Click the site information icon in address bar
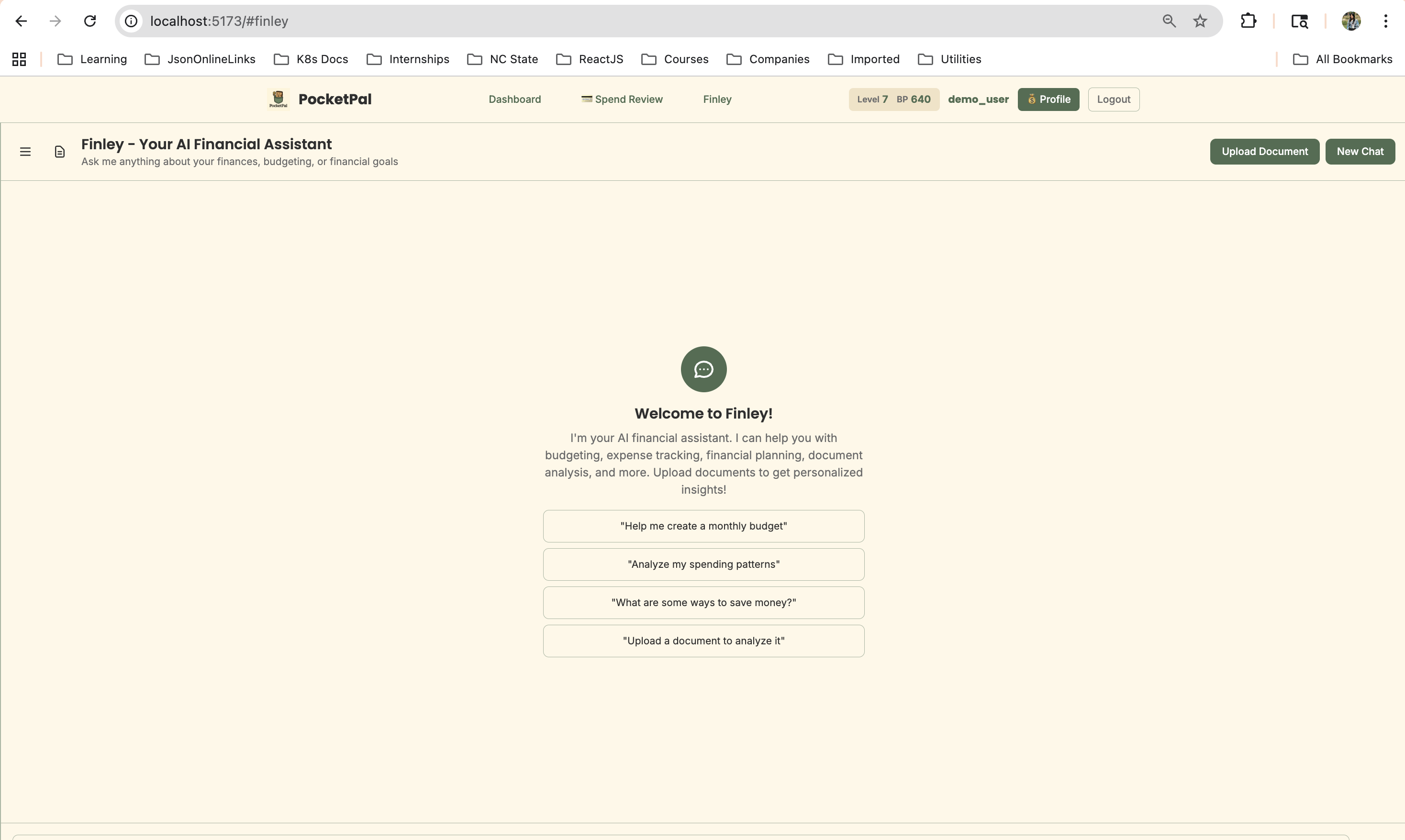This screenshot has width=1405, height=840. point(131,21)
